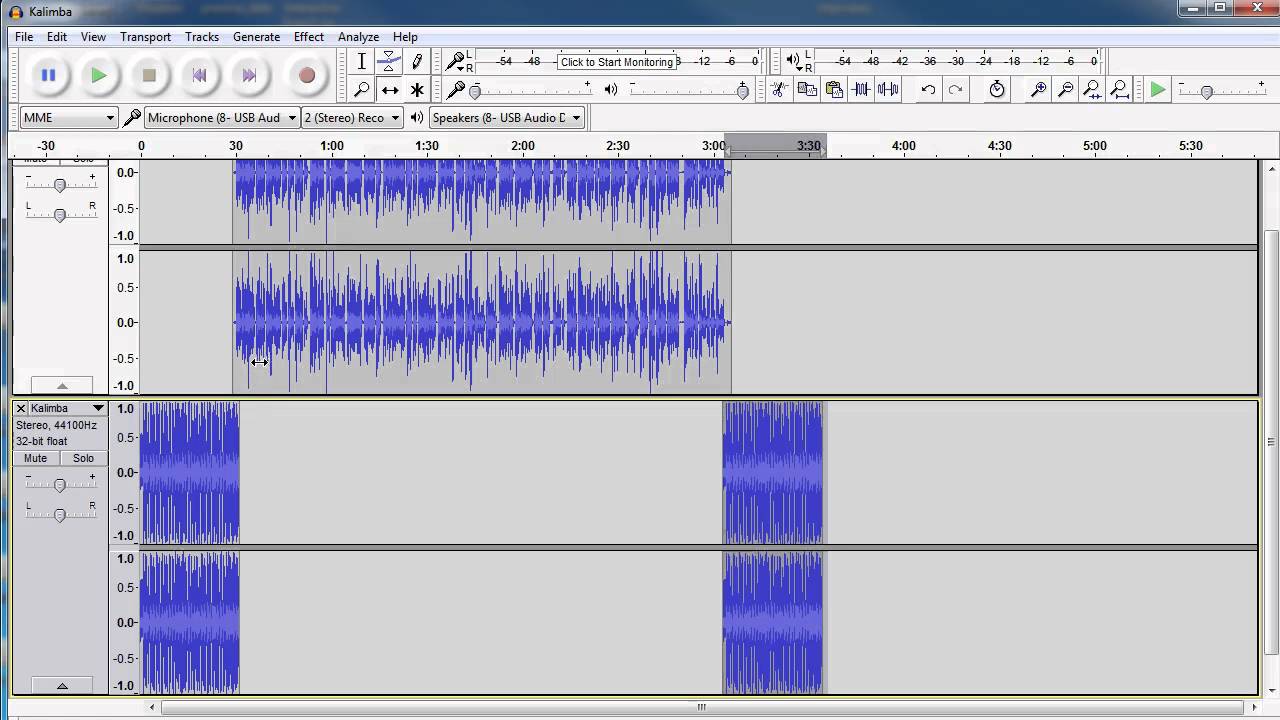Open the Effect menu
This screenshot has height=720, width=1280.
[x=309, y=37]
